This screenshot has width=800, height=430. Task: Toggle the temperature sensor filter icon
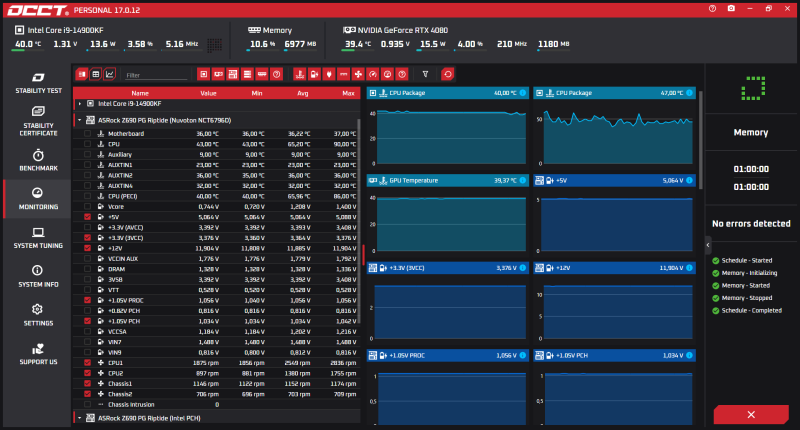coord(299,74)
